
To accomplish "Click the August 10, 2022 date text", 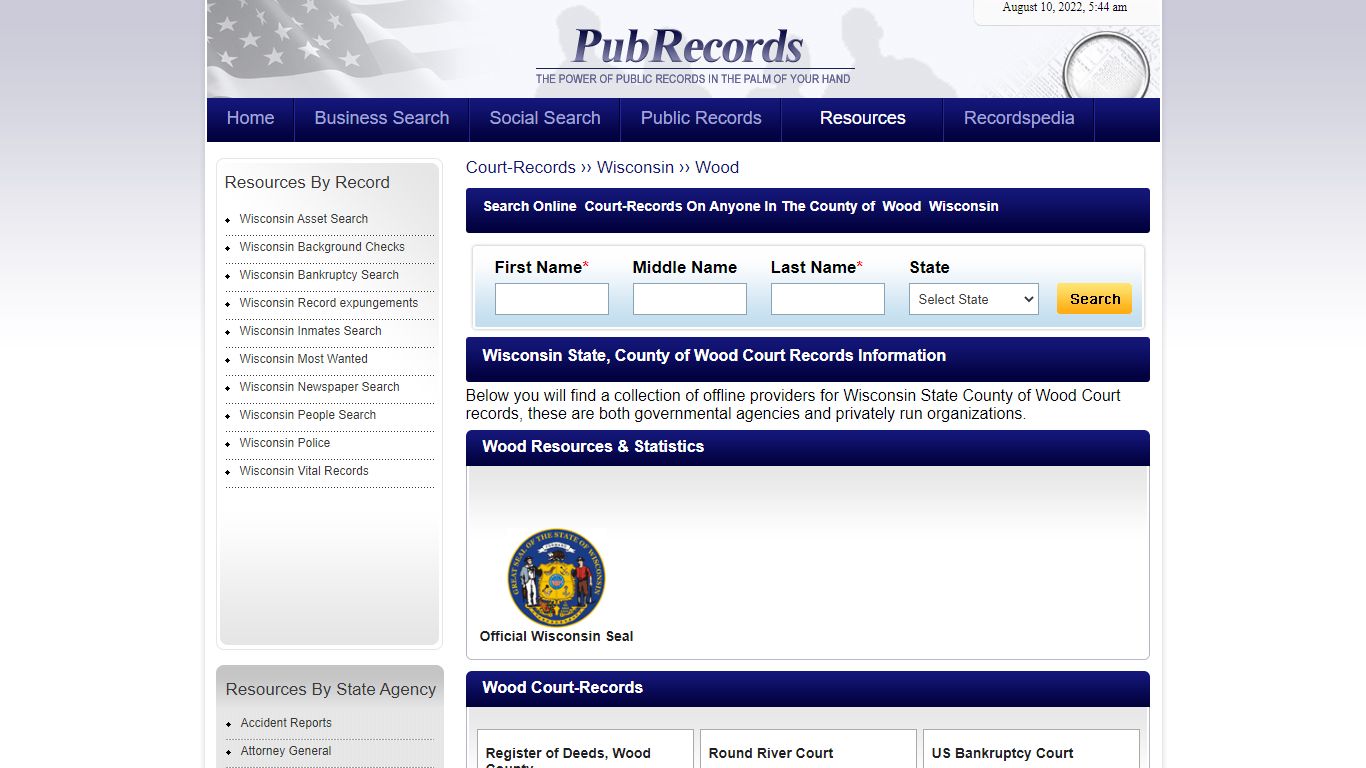I will pyautogui.click(x=1065, y=7).
